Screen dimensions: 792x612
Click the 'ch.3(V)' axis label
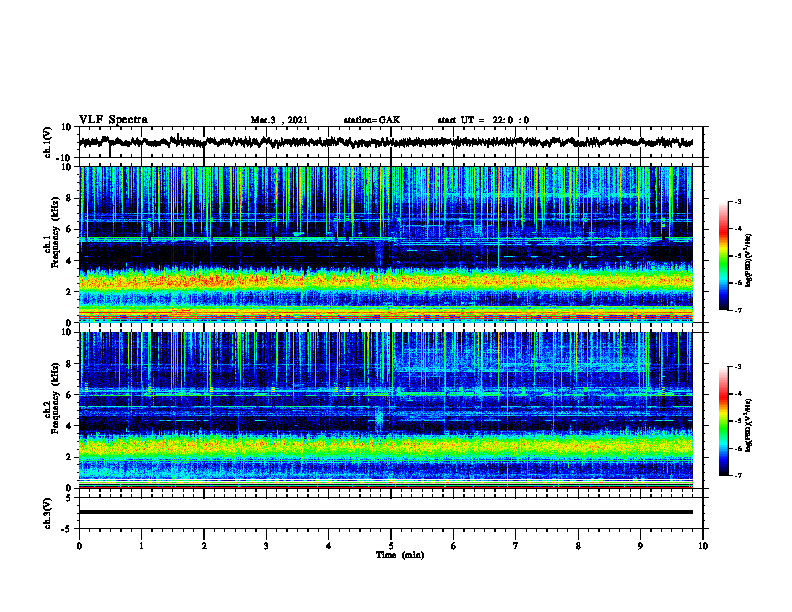48,513
